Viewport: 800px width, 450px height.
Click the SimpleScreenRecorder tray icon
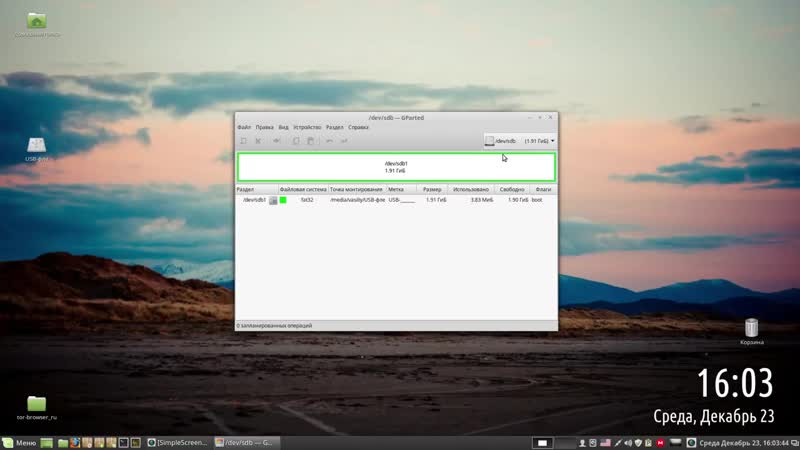click(691, 443)
